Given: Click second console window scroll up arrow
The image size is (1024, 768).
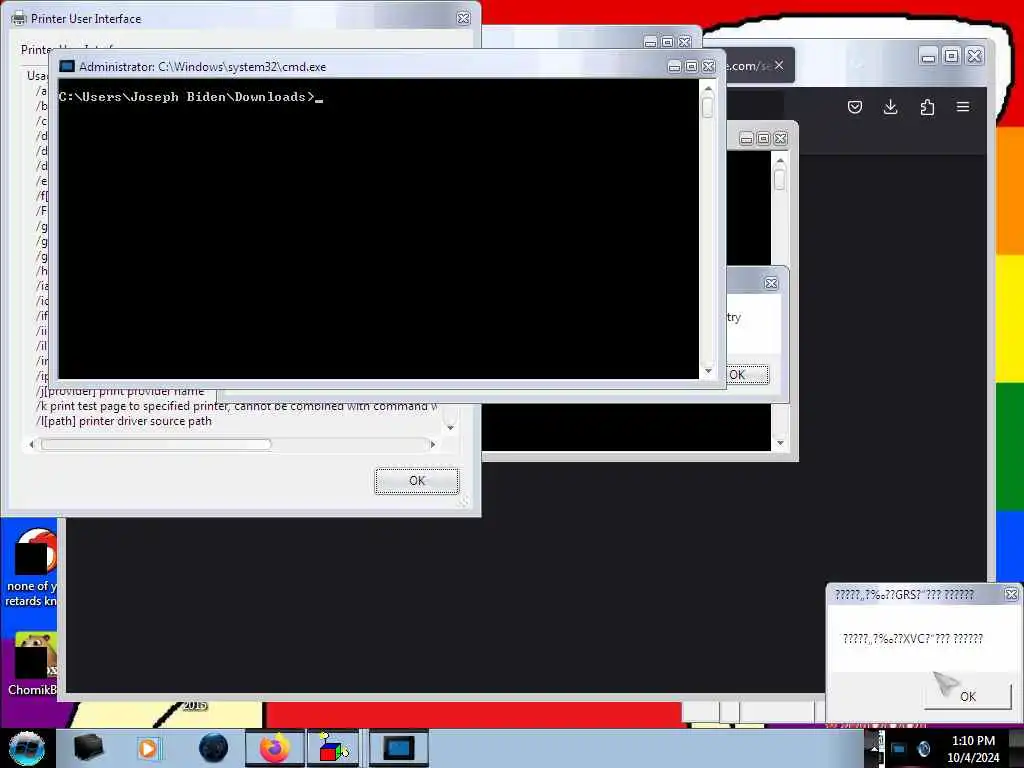Looking at the screenshot, I should [780, 160].
